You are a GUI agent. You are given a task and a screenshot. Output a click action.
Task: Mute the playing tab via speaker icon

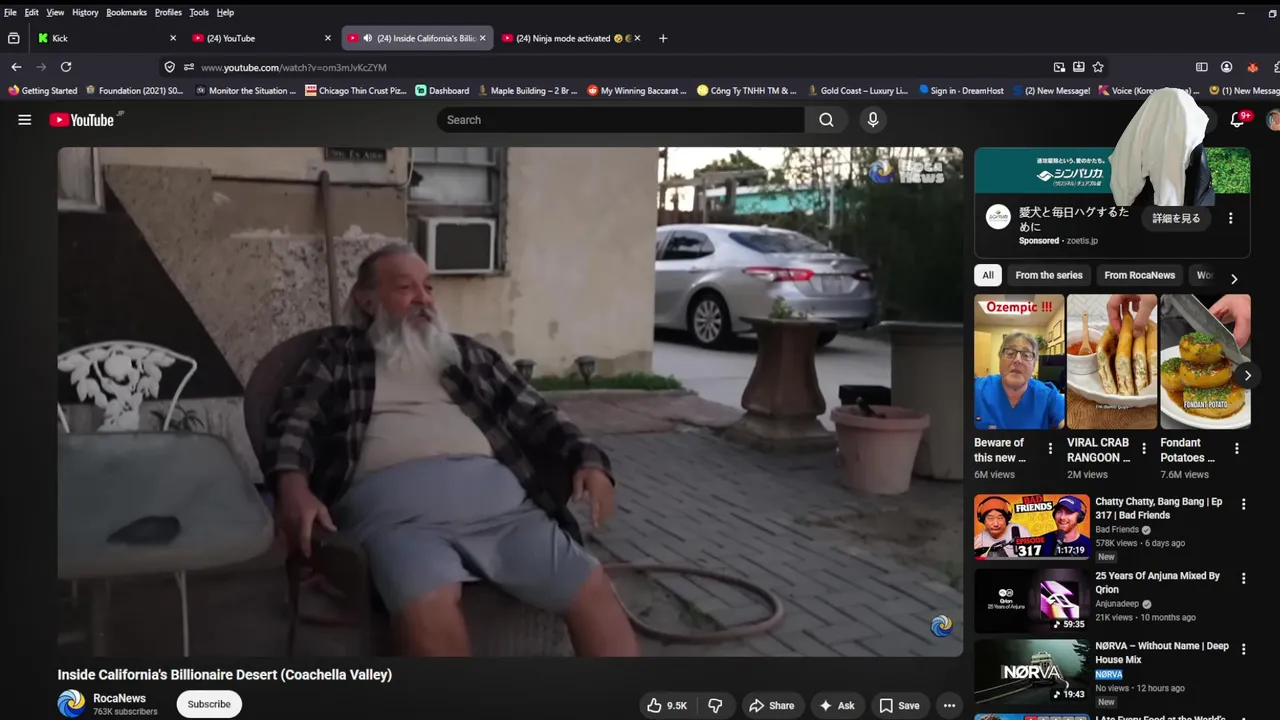[367, 38]
